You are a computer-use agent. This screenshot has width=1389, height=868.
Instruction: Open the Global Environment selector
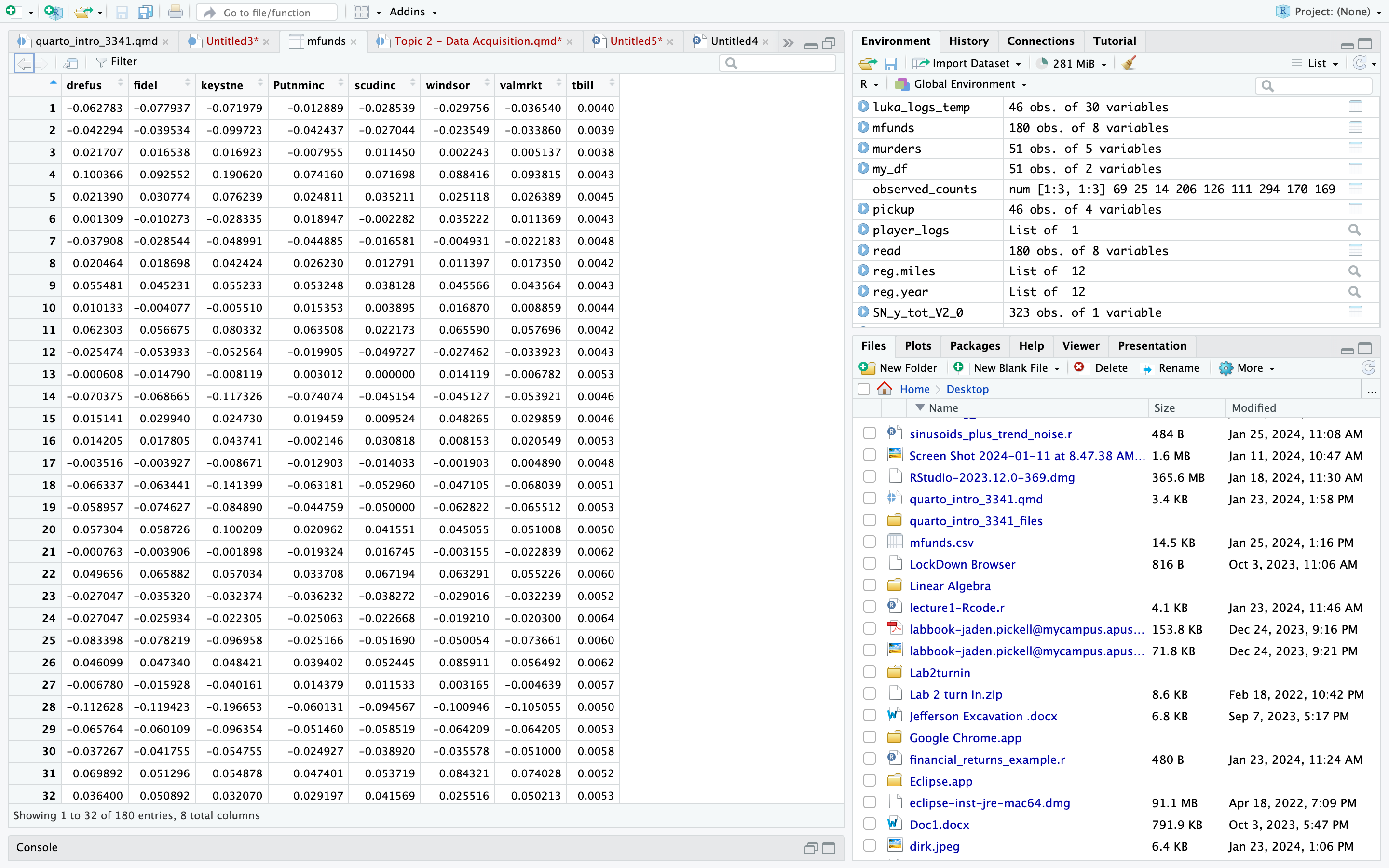point(960,84)
